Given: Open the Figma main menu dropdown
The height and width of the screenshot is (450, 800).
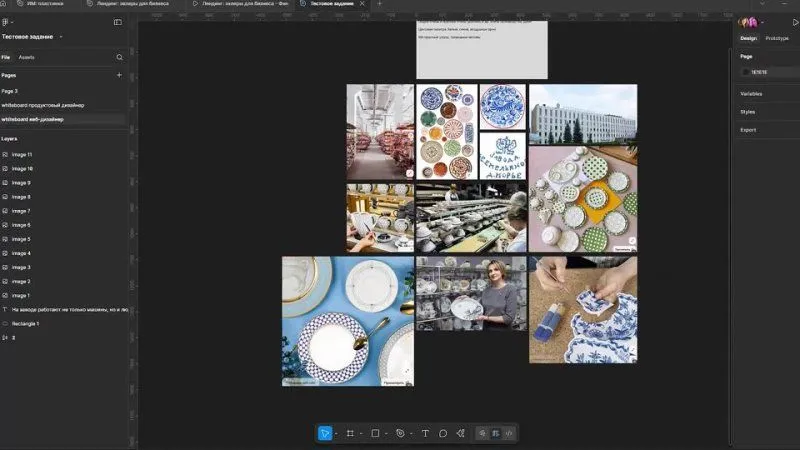Looking at the screenshot, I should (7, 21).
